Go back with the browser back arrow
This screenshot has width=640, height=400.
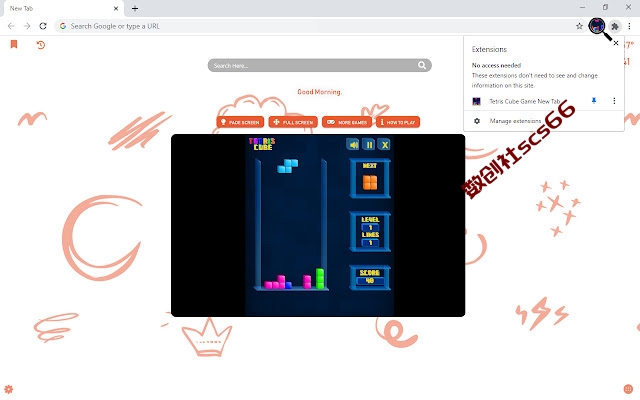(11, 26)
